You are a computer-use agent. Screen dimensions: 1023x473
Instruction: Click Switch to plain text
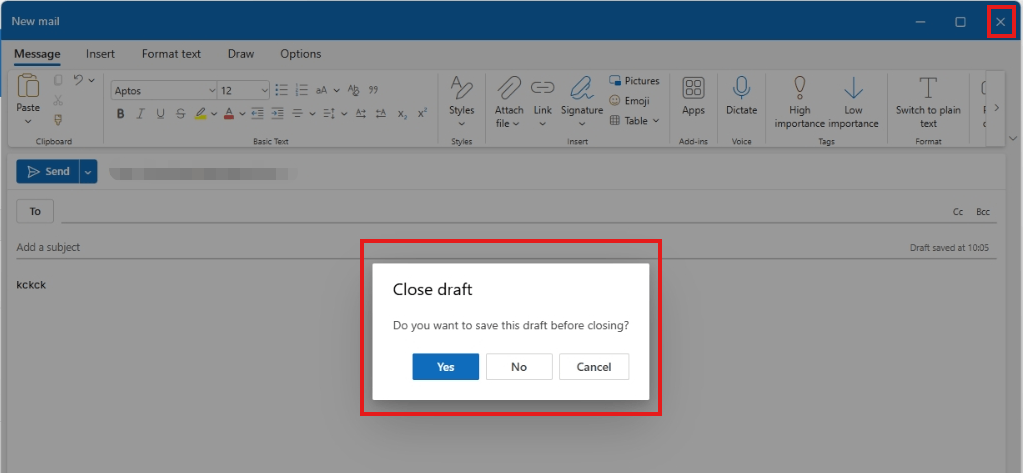click(928, 102)
